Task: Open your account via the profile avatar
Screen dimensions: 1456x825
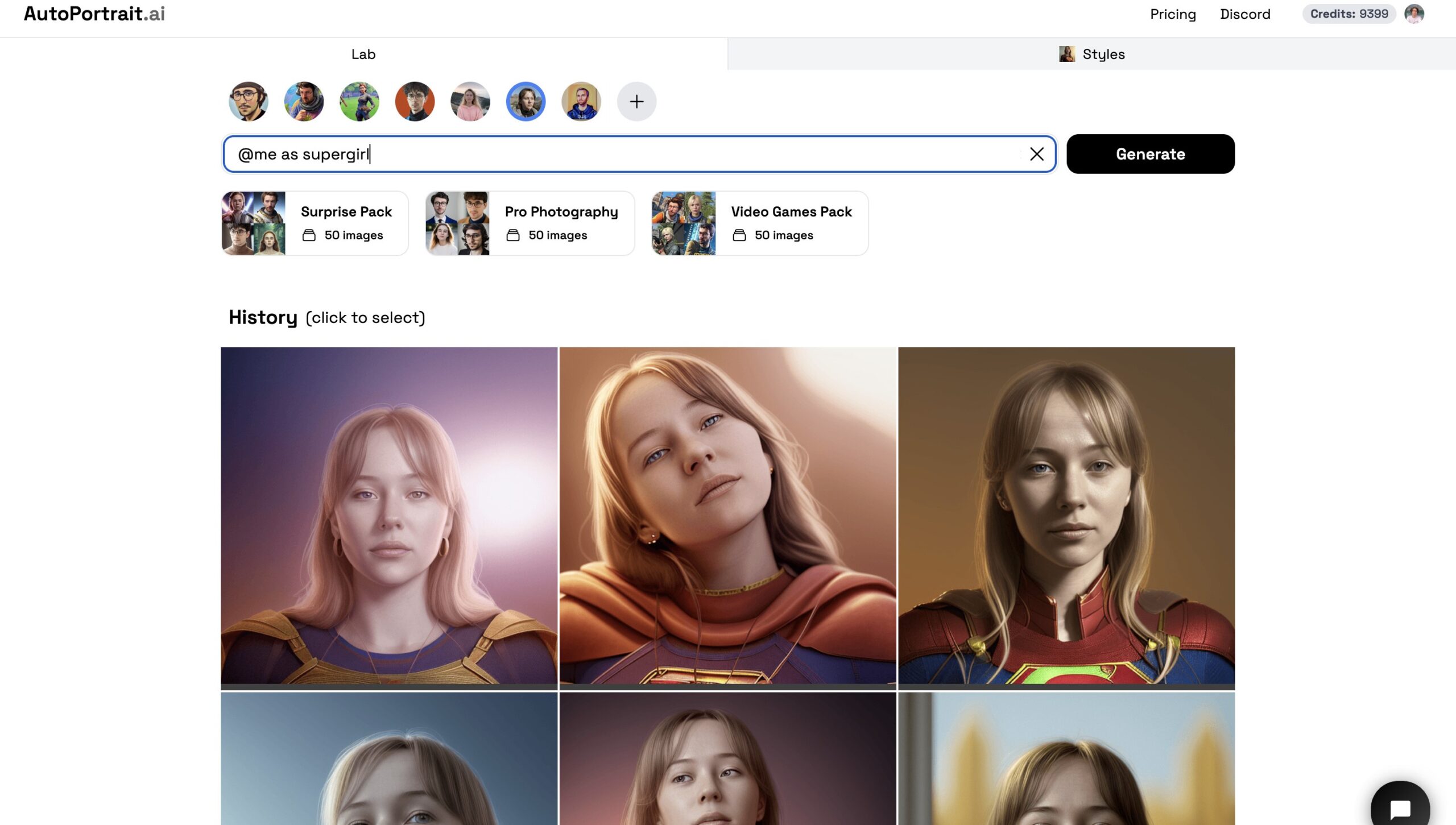Action: click(x=1414, y=14)
